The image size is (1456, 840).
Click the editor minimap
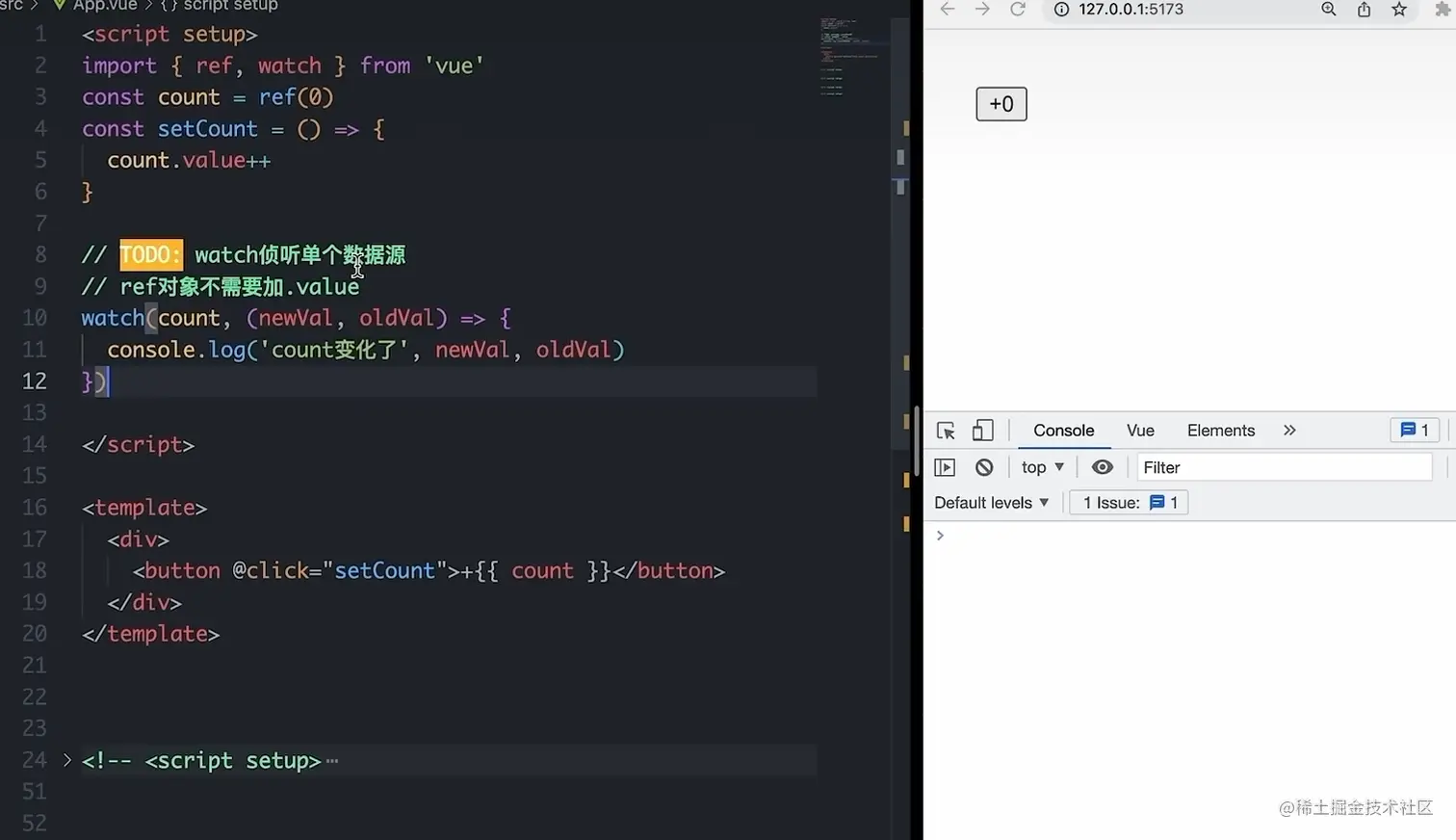851,56
